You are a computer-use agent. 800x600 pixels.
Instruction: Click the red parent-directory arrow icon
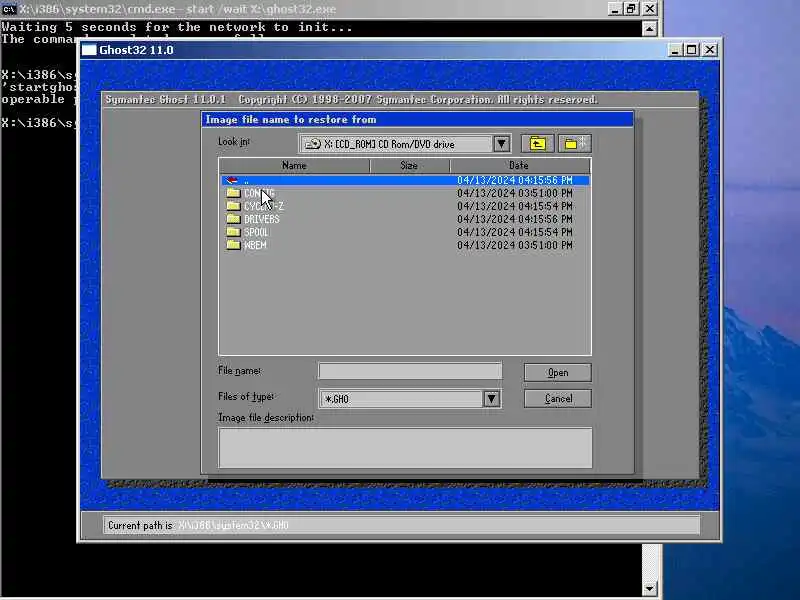click(232, 180)
